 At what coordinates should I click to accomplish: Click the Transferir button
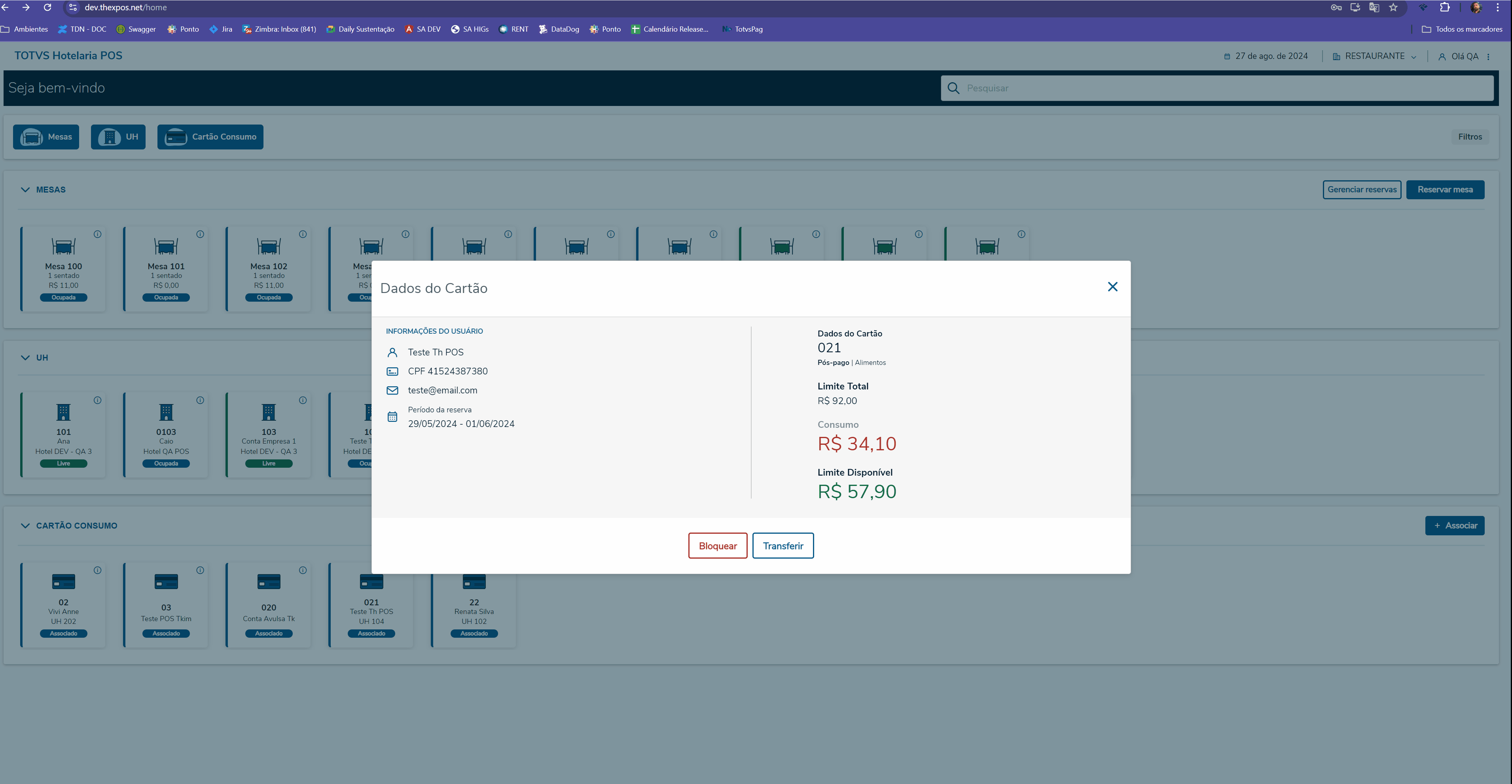tap(783, 545)
